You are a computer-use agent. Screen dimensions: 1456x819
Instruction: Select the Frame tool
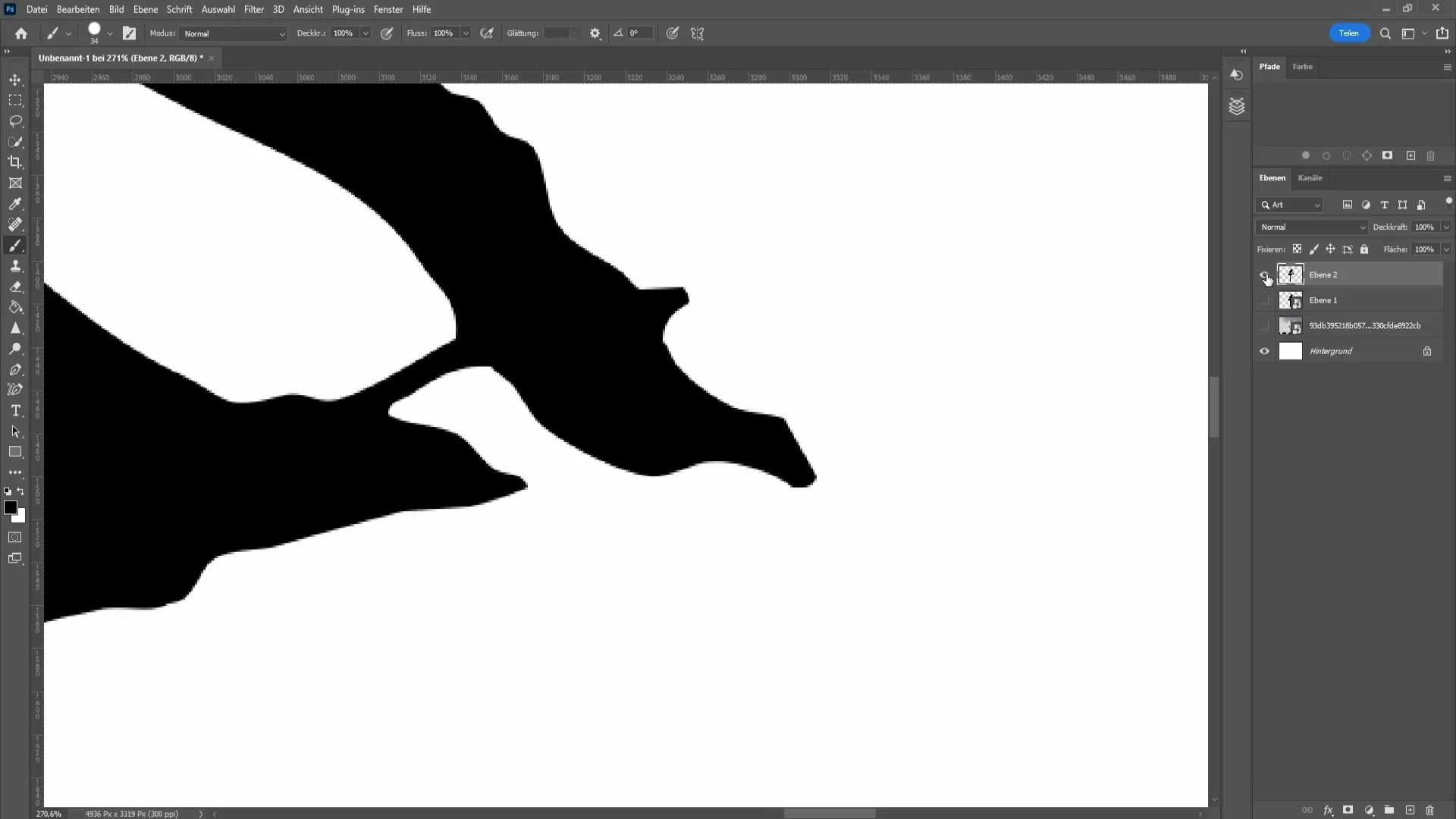coord(15,183)
